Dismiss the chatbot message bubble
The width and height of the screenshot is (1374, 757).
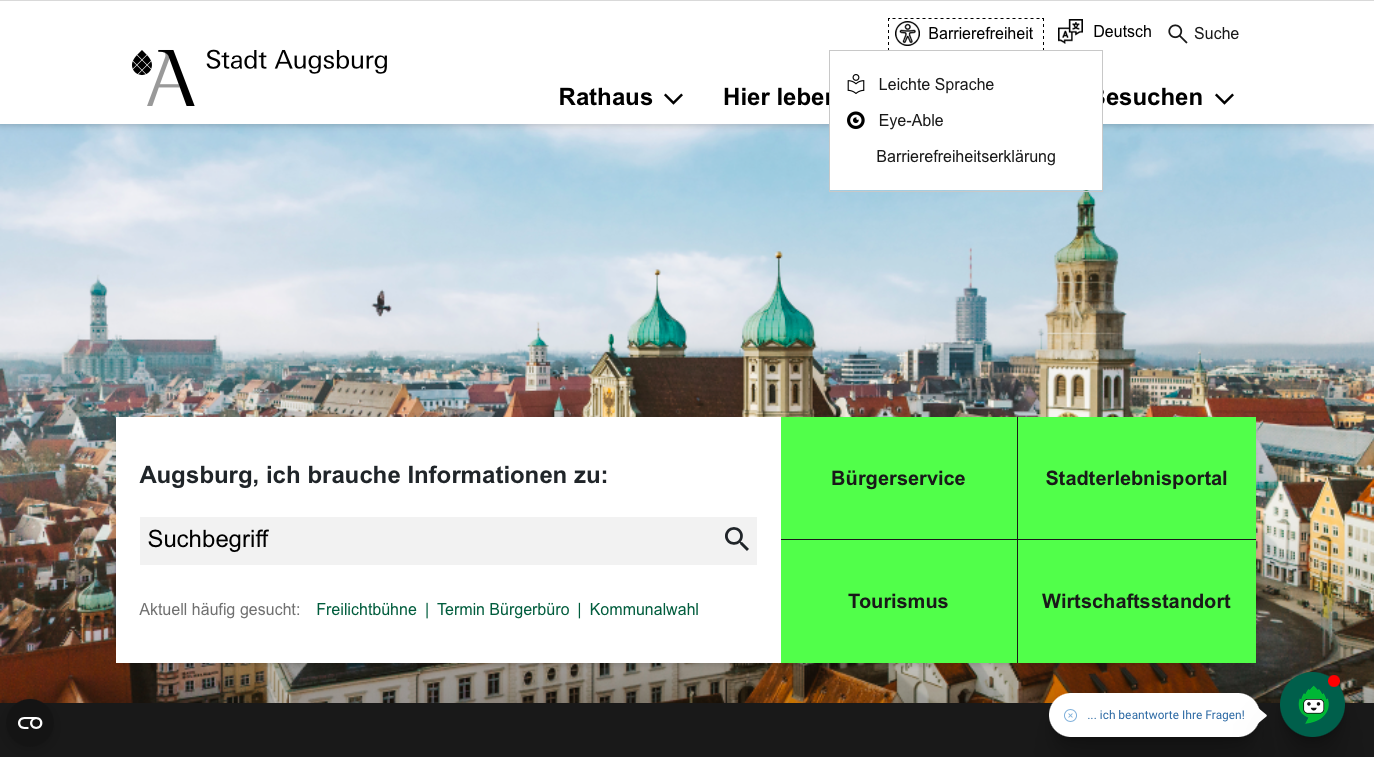pos(1071,714)
